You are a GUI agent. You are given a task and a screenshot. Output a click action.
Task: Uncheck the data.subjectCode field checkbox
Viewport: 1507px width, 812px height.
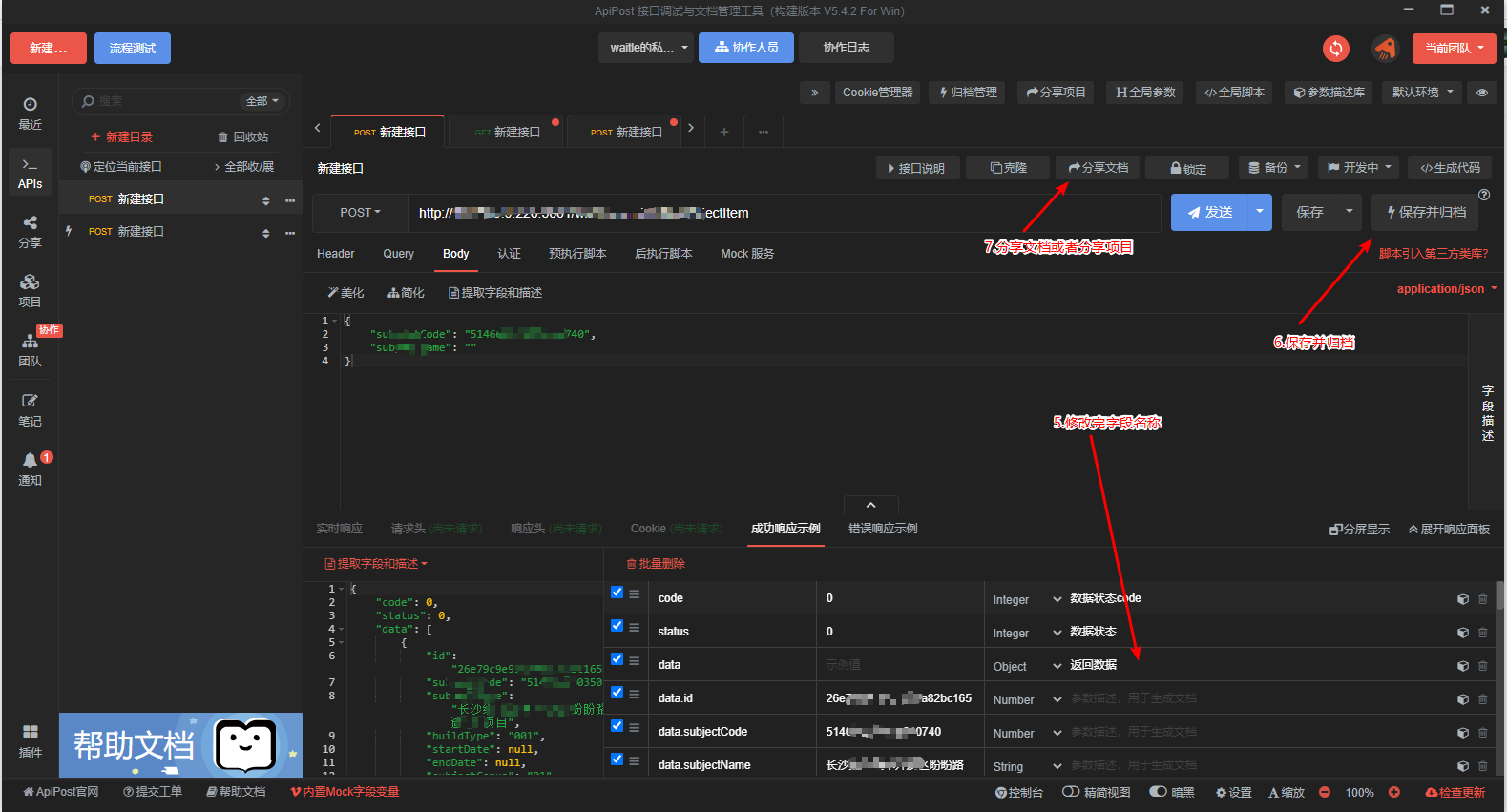pyautogui.click(x=617, y=726)
